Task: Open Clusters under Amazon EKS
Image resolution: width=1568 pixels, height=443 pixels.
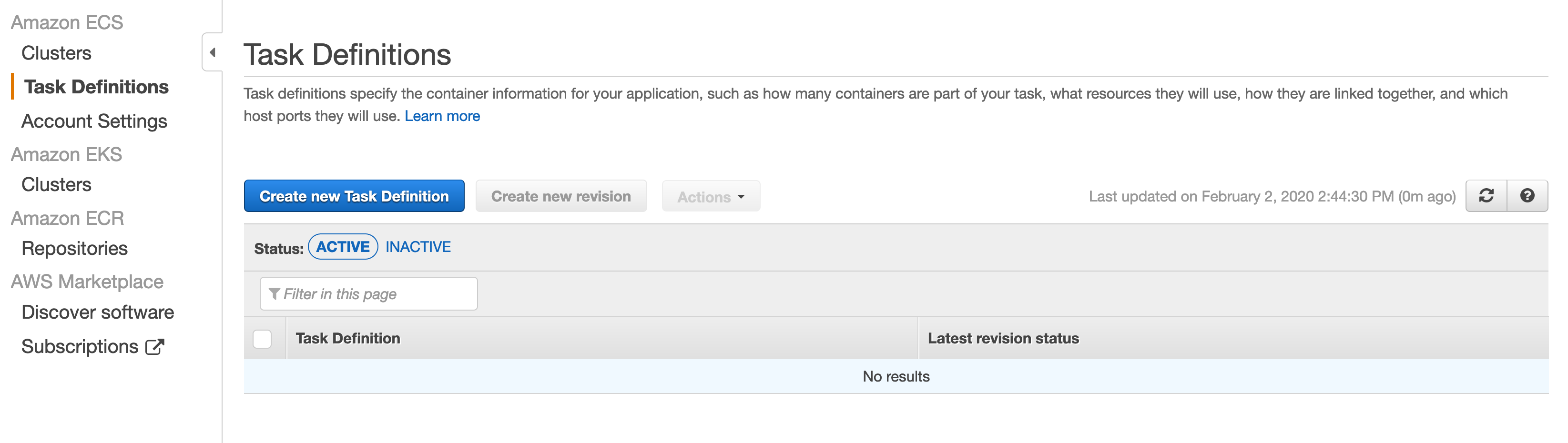Action: pyautogui.click(x=56, y=184)
